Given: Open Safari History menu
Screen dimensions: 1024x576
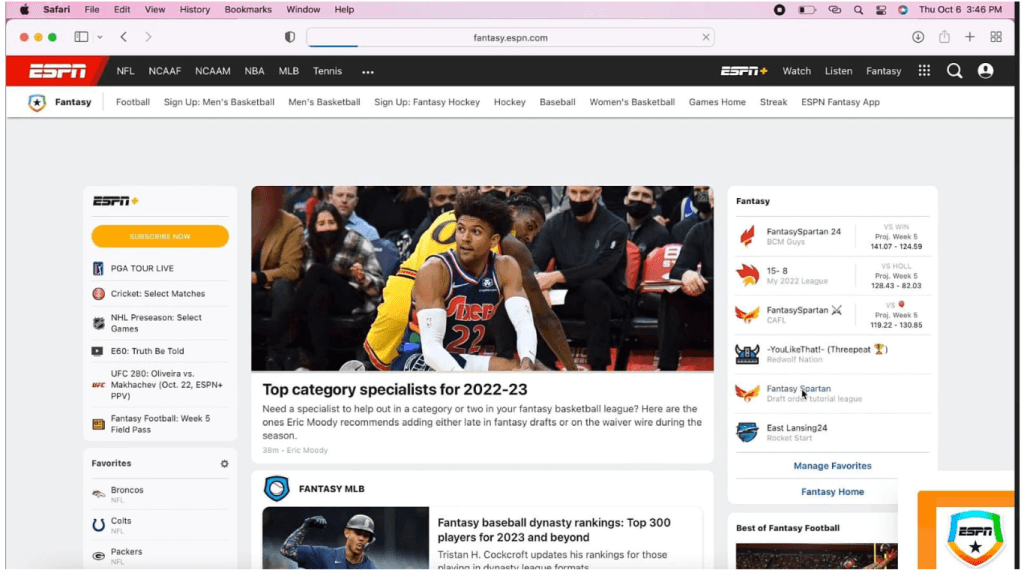Looking at the screenshot, I should 195,10.
